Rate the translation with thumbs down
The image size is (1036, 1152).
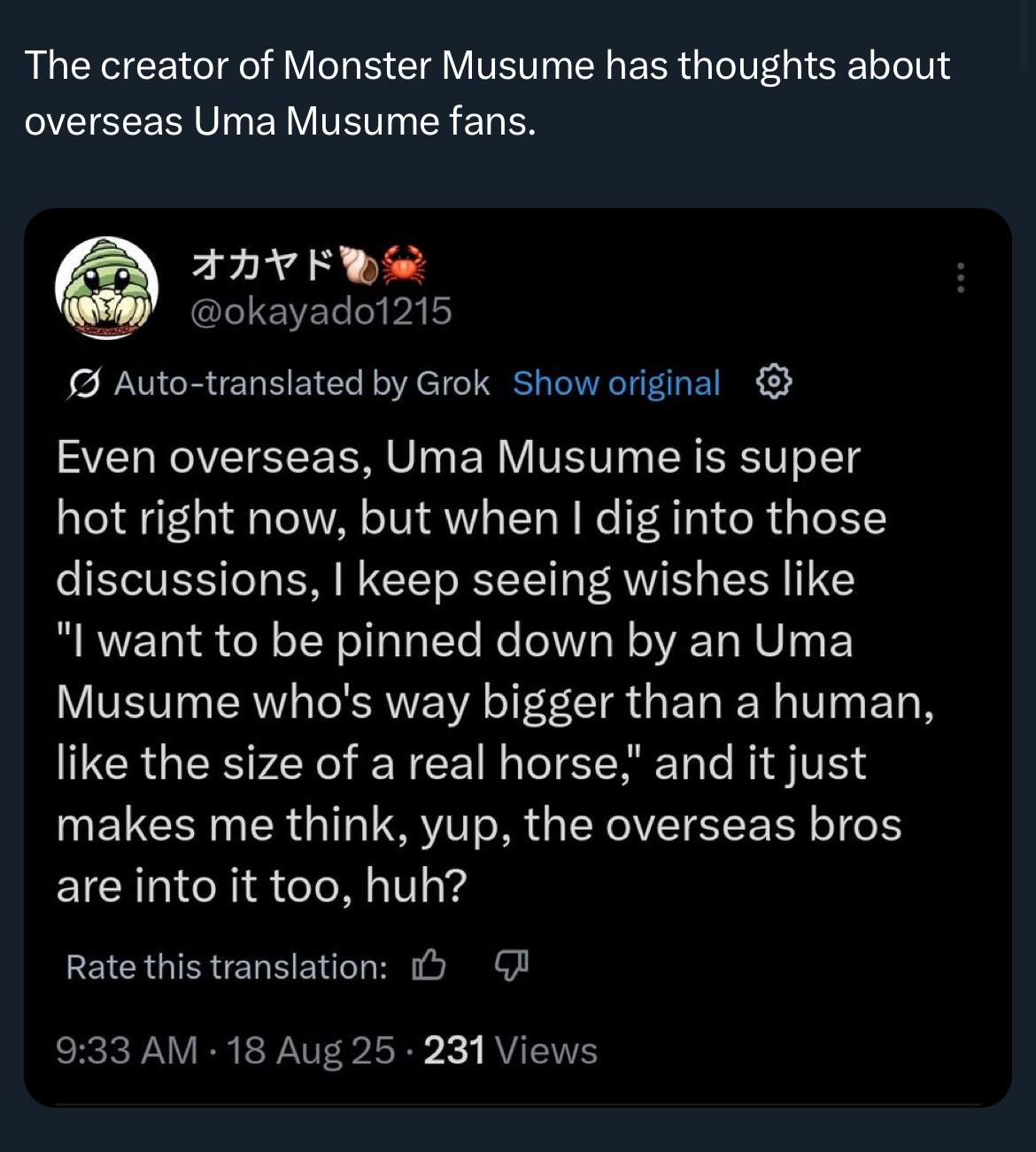(511, 966)
